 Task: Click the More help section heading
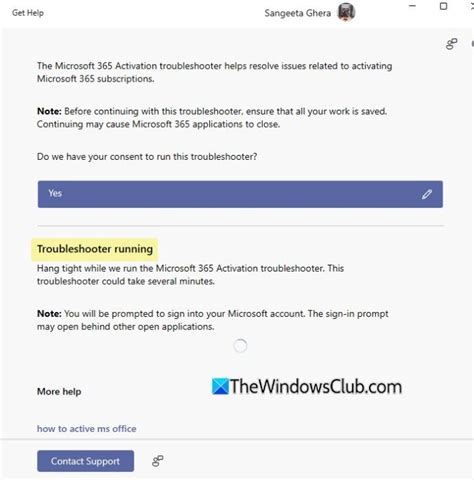(x=59, y=391)
